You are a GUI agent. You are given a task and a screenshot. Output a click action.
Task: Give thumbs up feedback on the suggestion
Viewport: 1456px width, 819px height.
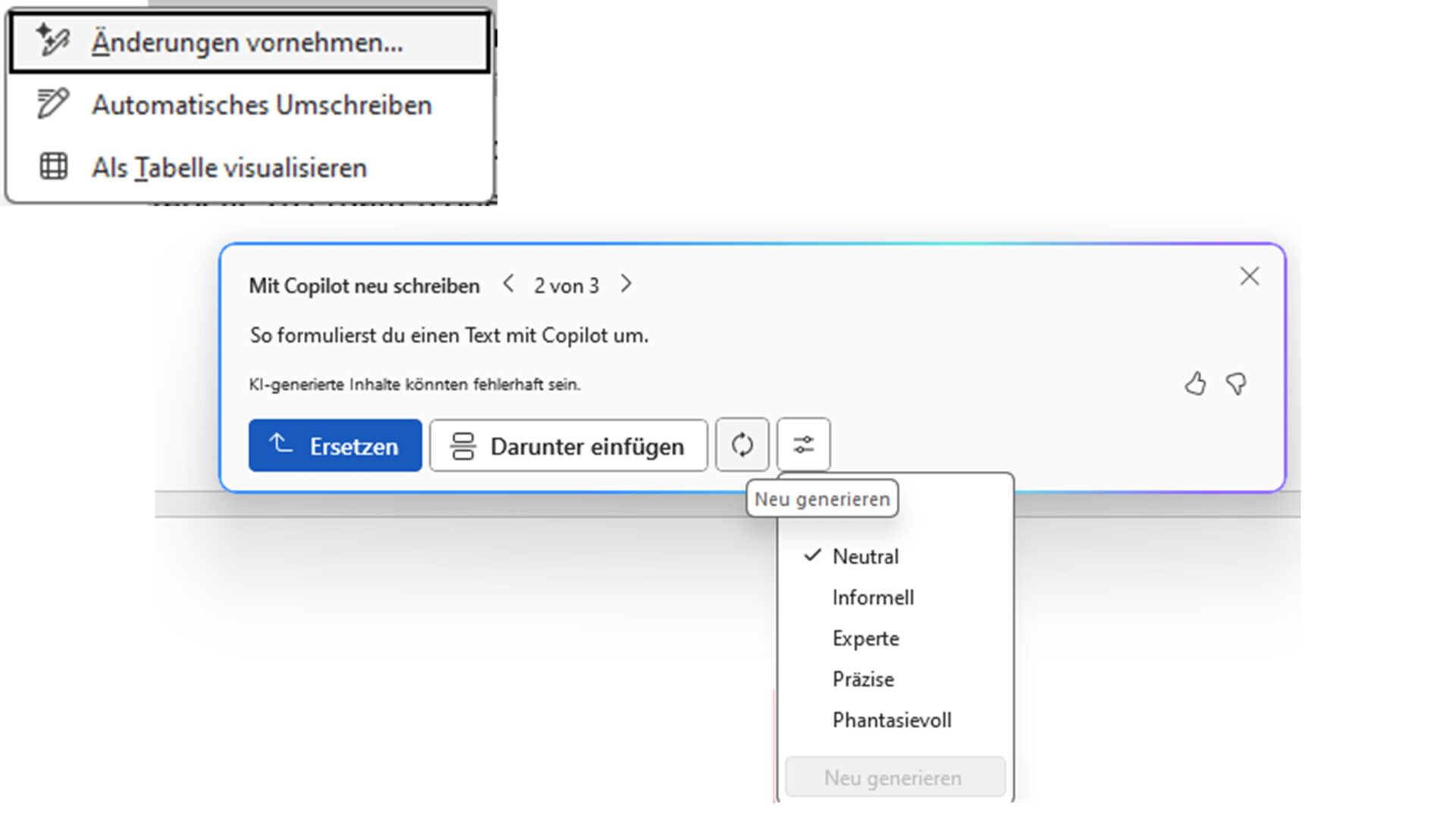pos(1195,384)
